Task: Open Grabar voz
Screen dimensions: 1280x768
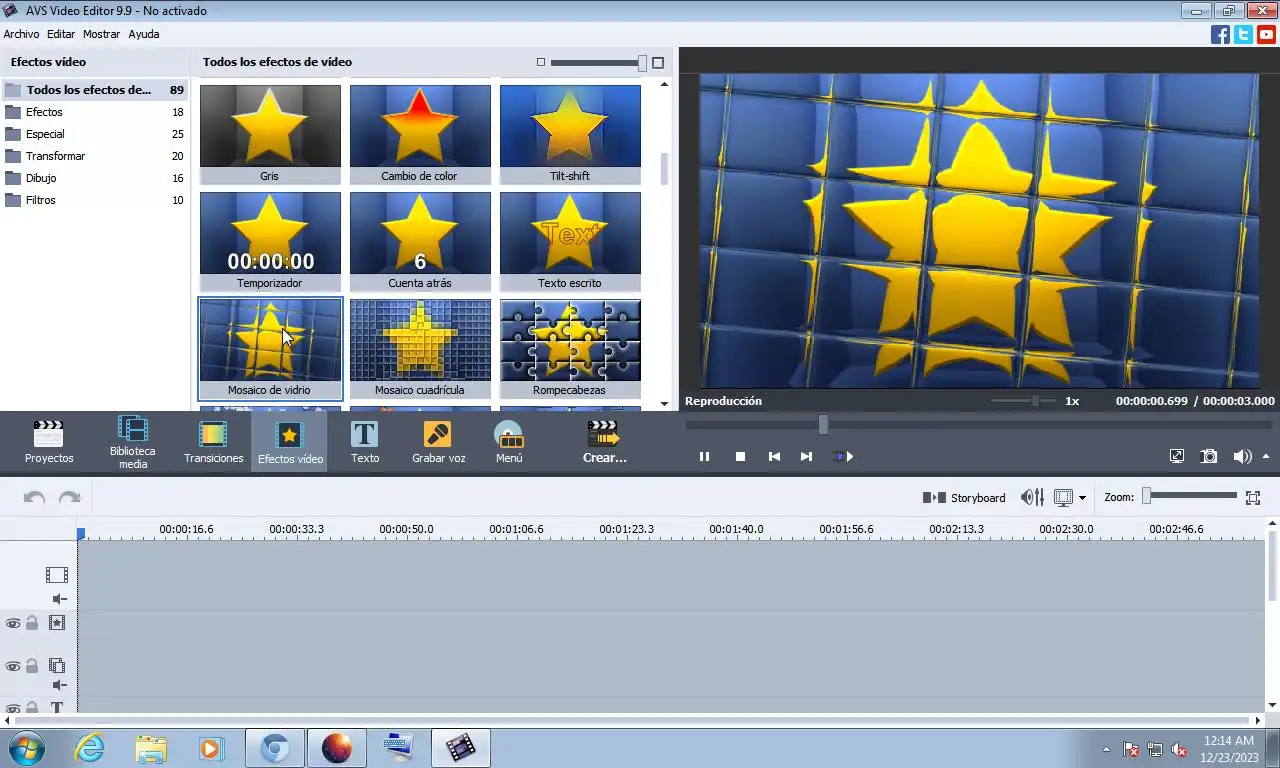Action: pos(438,442)
